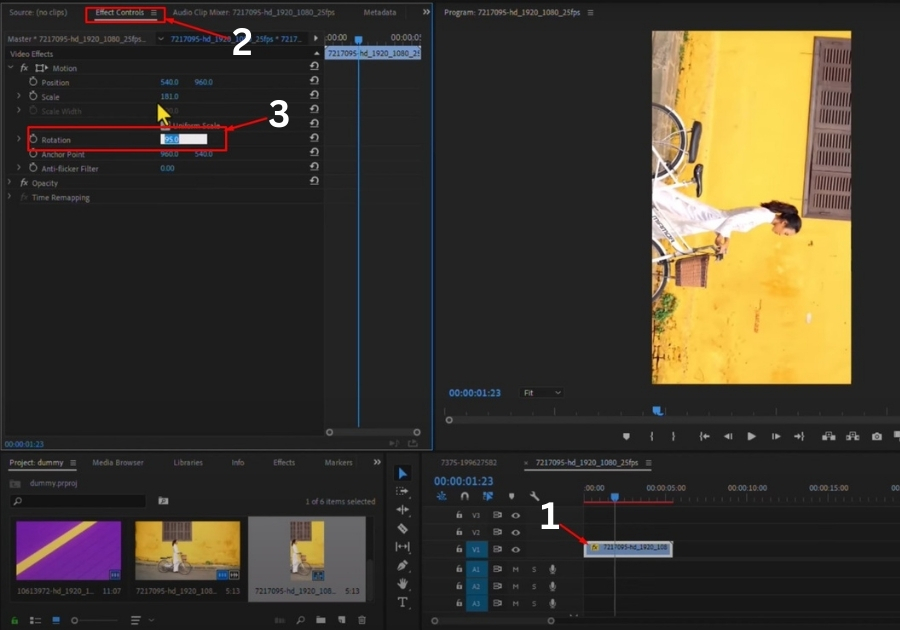Open Timeline Display Settings wrench
The height and width of the screenshot is (630, 900).
tap(534, 496)
